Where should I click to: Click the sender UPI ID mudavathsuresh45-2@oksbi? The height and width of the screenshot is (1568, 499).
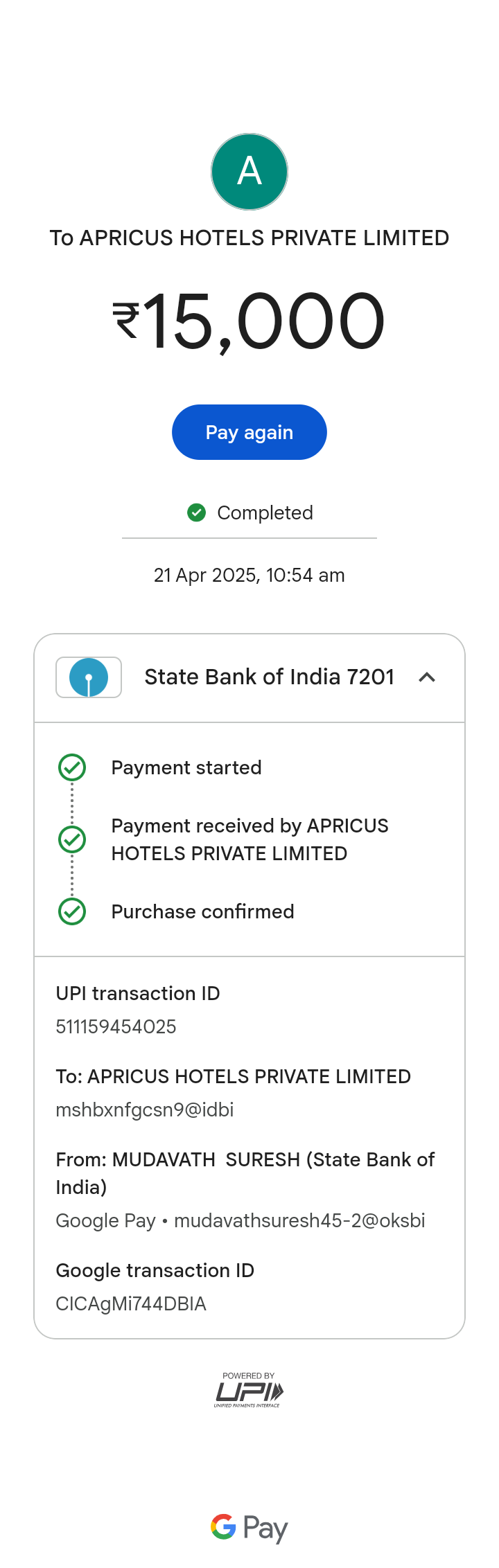299,1220
